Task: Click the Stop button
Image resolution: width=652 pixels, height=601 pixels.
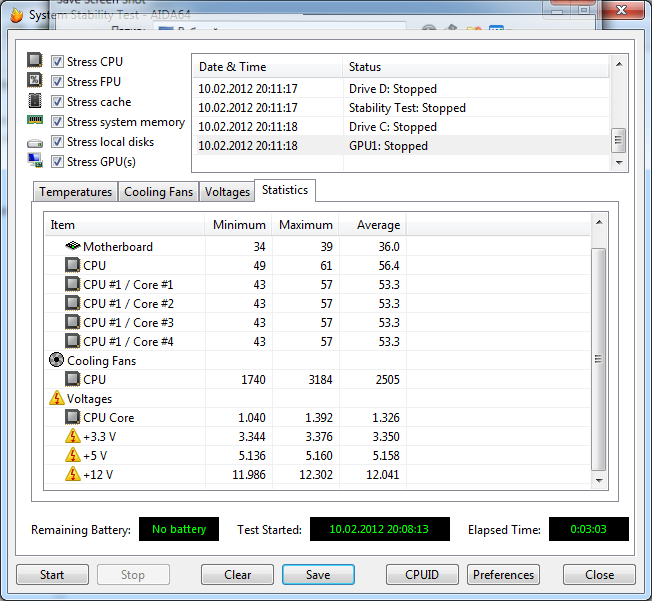Action: 133,574
